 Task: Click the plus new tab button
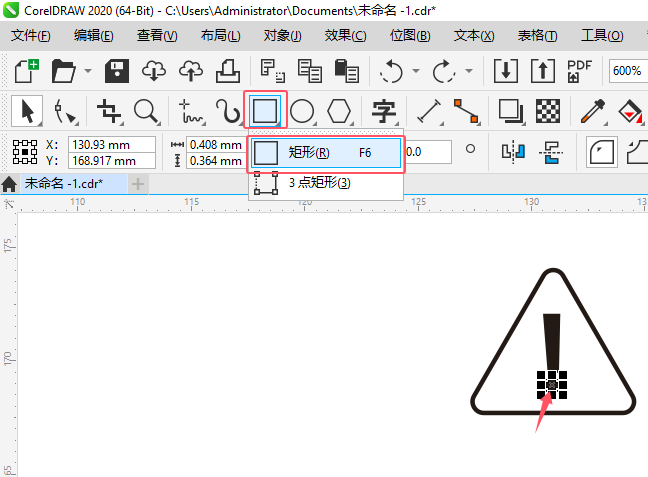(x=138, y=184)
